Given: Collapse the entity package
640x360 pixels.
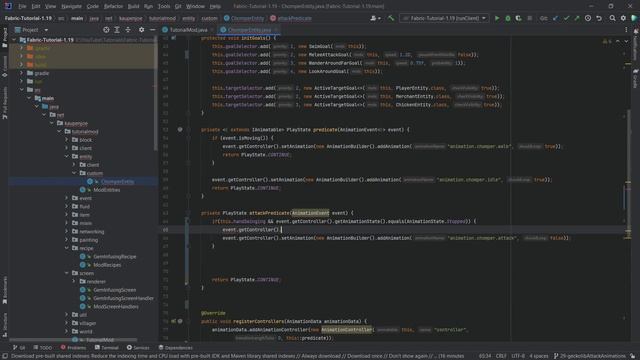Looking at the screenshot, I should (67, 157).
